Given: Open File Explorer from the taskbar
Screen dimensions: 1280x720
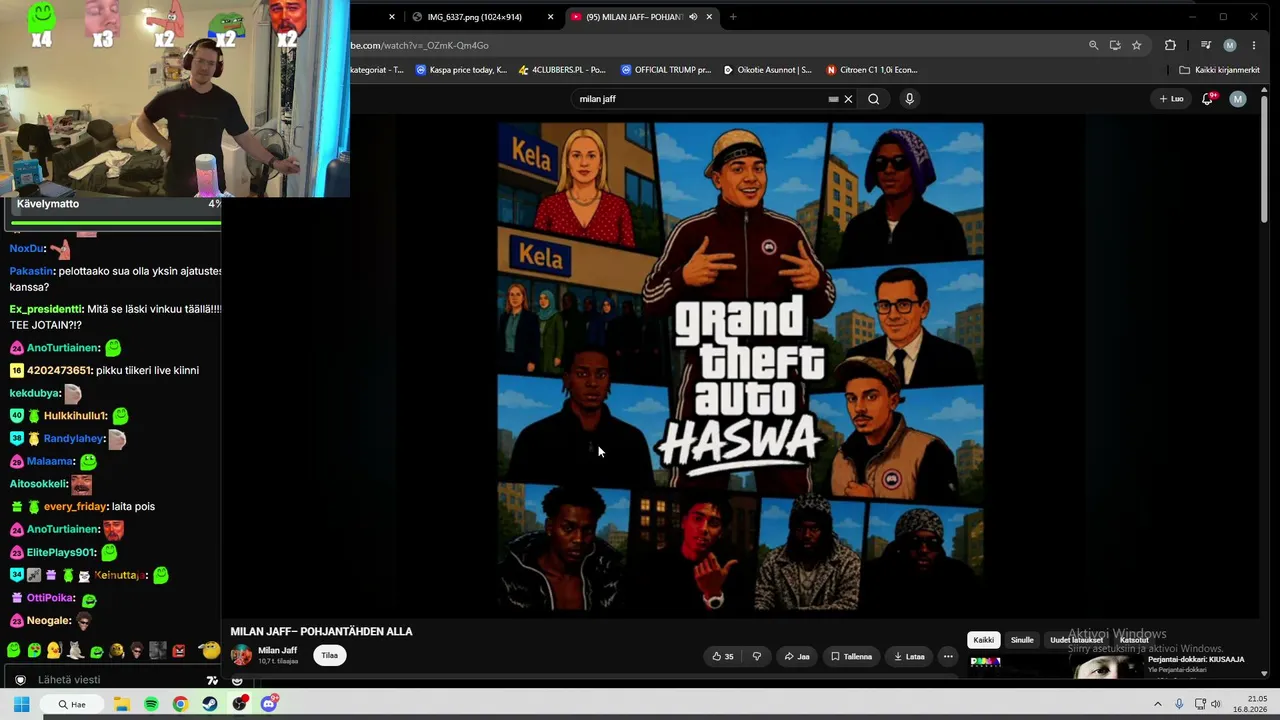Looking at the screenshot, I should coord(121,704).
